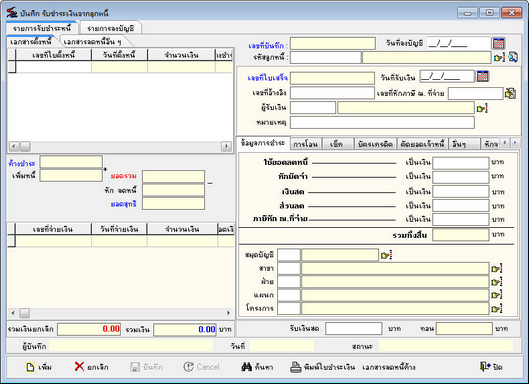
Task: Click the ยกเลิก button with red X
Action: (91, 367)
